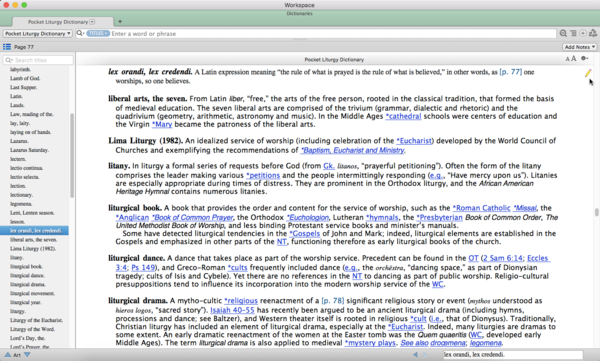Screen dimensions: 600x361
Task: Increase text size with large A
Action: (x=573, y=59)
